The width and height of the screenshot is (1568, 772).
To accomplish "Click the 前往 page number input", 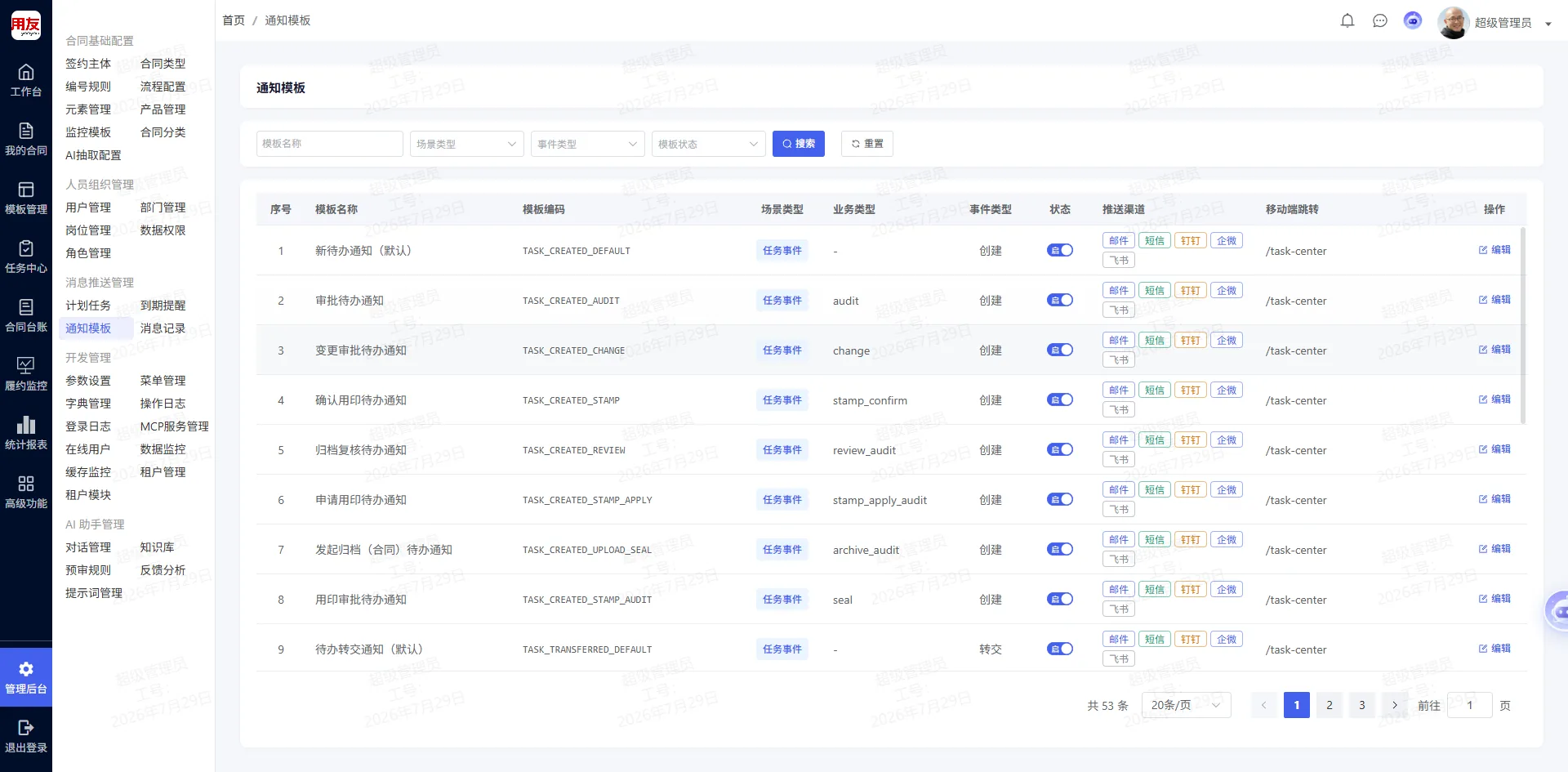I will pos(1470,705).
